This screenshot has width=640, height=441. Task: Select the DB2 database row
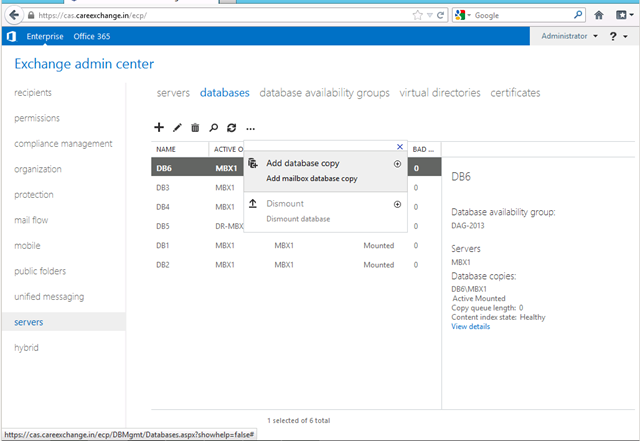[296, 265]
